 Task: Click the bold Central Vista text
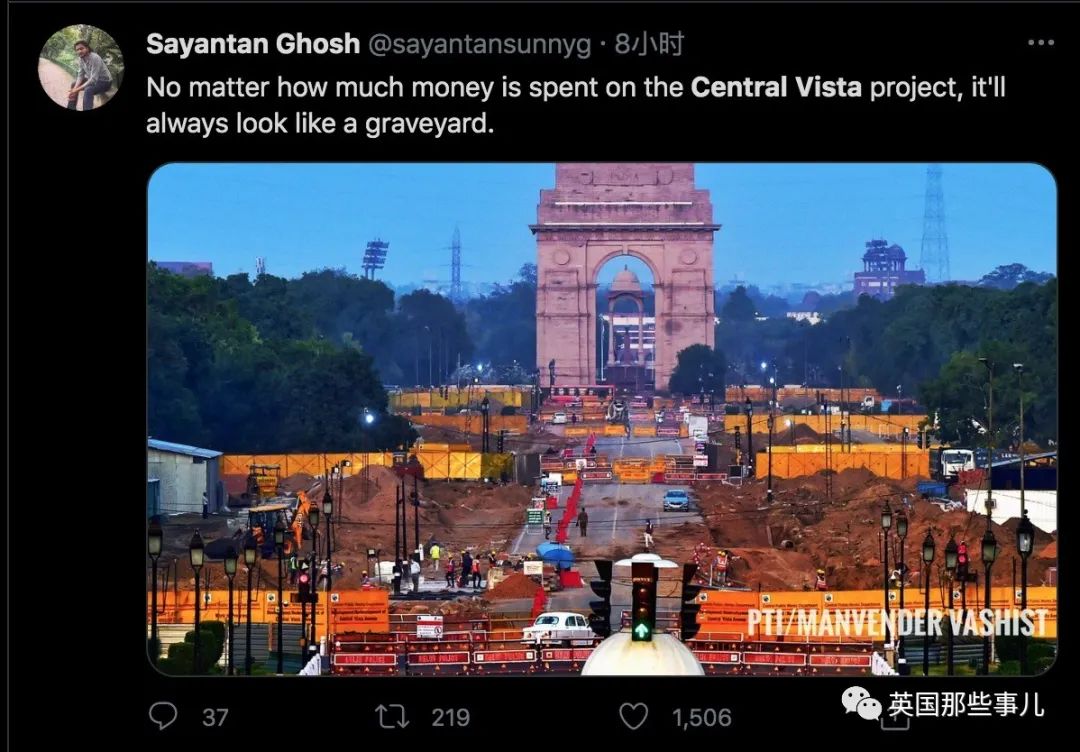(x=776, y=87)
